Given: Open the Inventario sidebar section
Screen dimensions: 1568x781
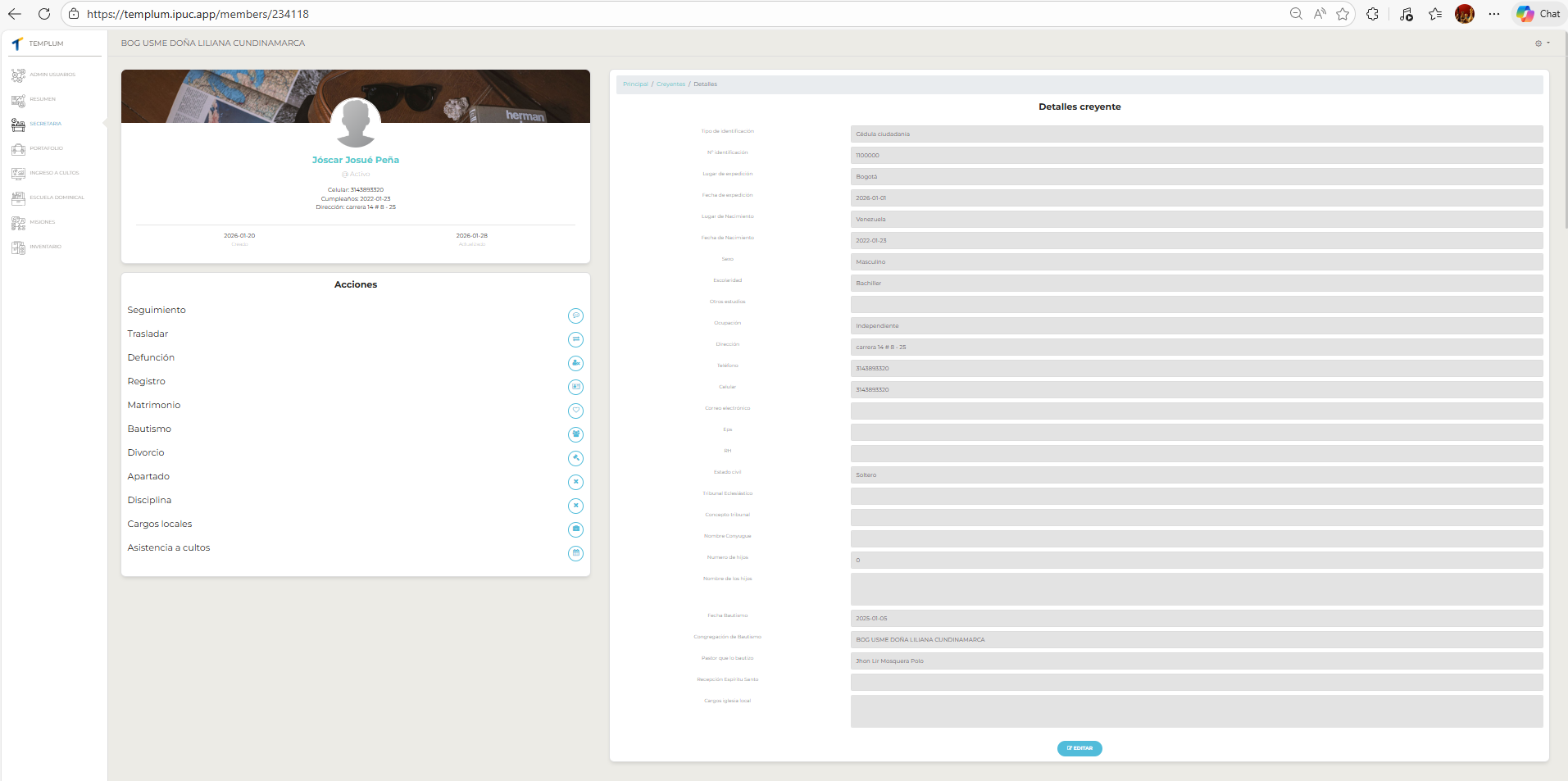Looking at the screenshot, I should [45, 247].
